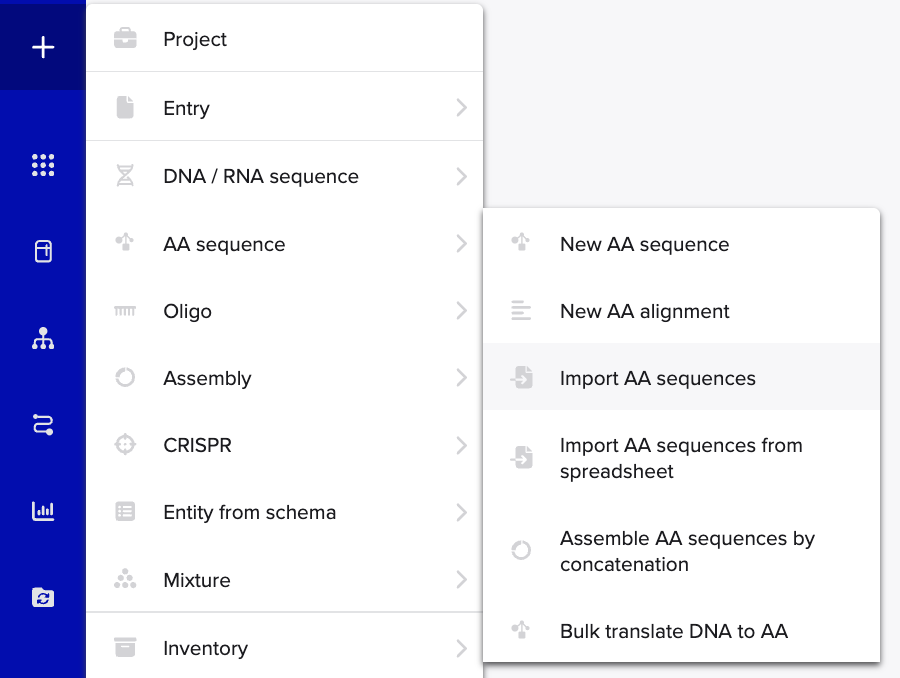Expand the Entry submenu
Viewport: 900px width, 678px height.
click(x=461, y=108)
